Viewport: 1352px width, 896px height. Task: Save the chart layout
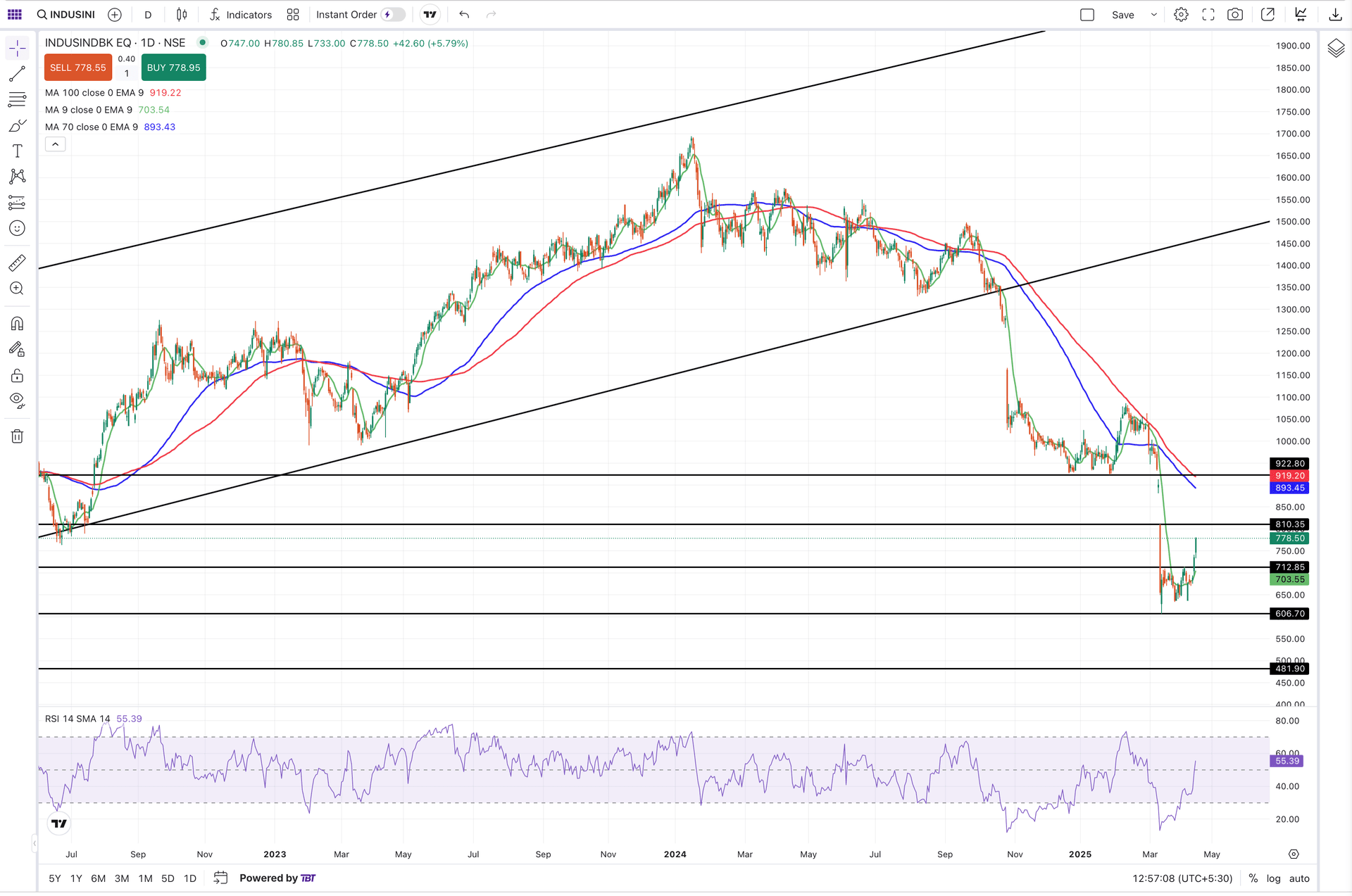pyautogui.click(x=1122, y=14)
